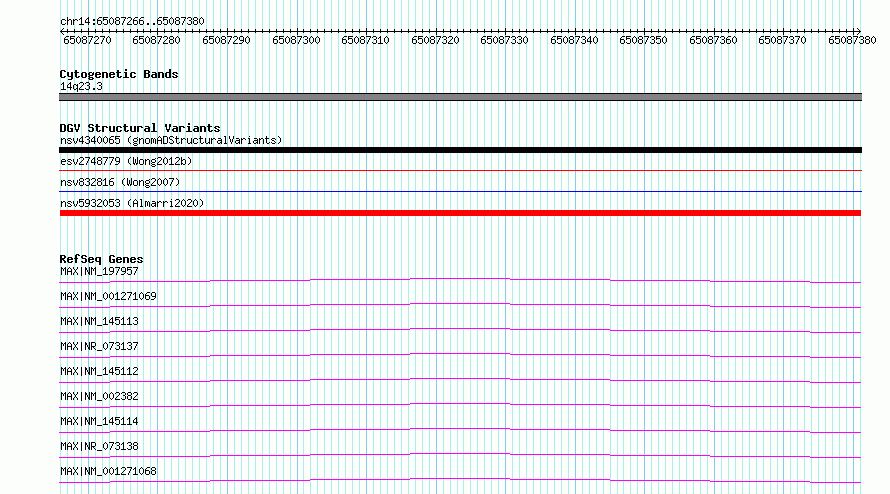This screenshot has height=494, width=890.
Task: Click the thick red nsv5932053 variant bar
Action: coord(460,213)
